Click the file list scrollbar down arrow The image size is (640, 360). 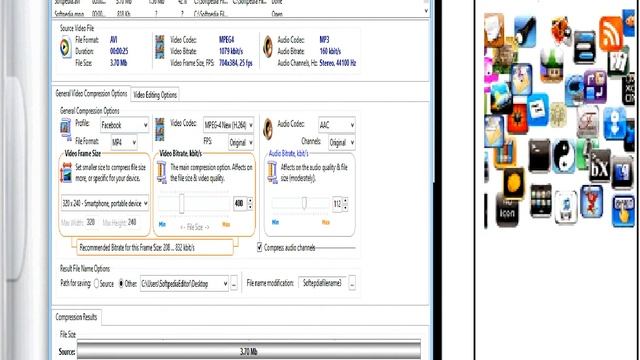(426, 11)
